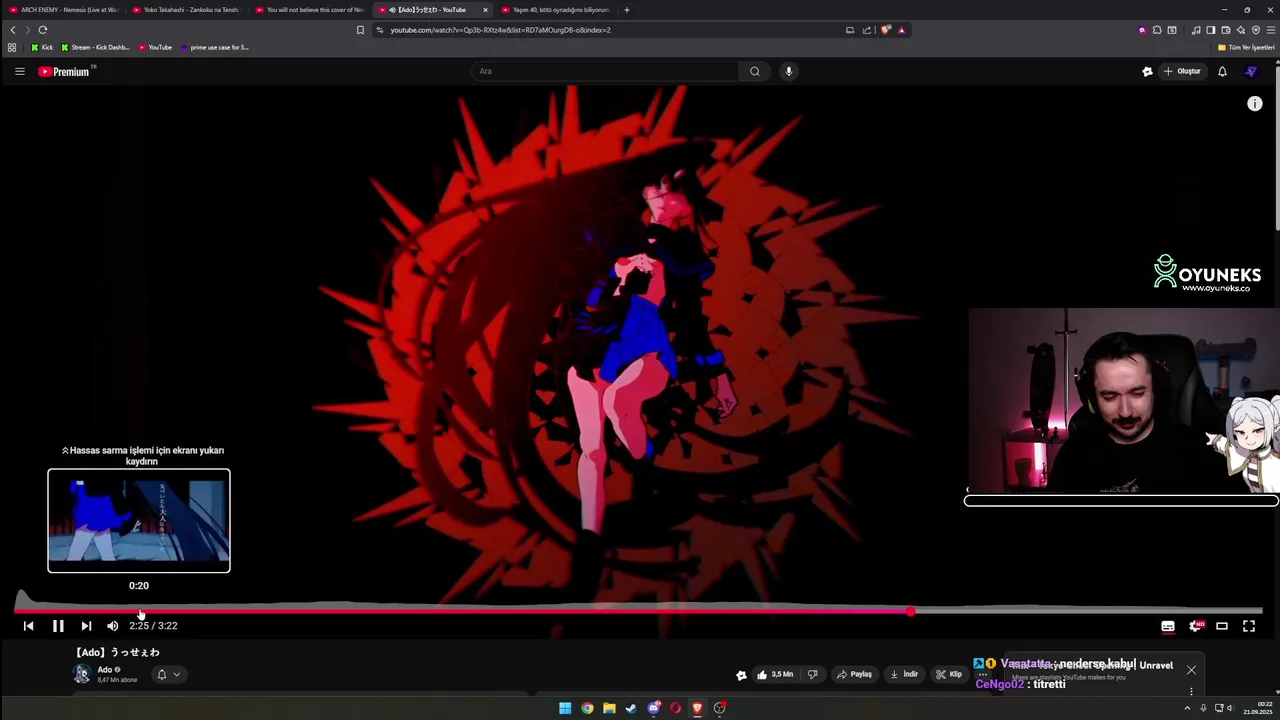
Task: Click the 0:20 seek preview thumbnail
Action: coord(139,520)
